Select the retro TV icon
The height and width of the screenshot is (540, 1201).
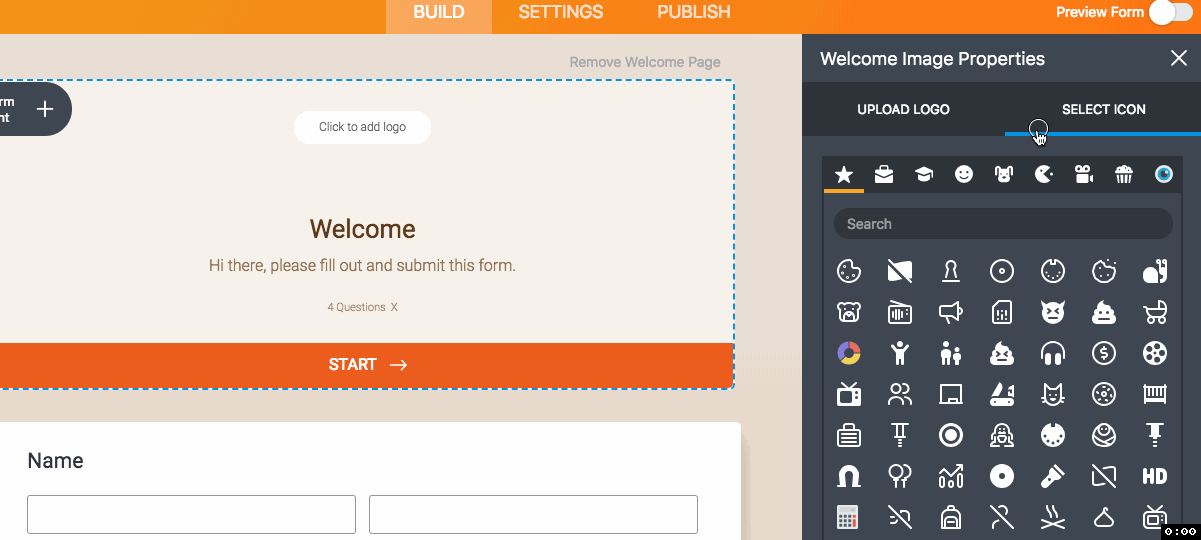click(848, 394)
